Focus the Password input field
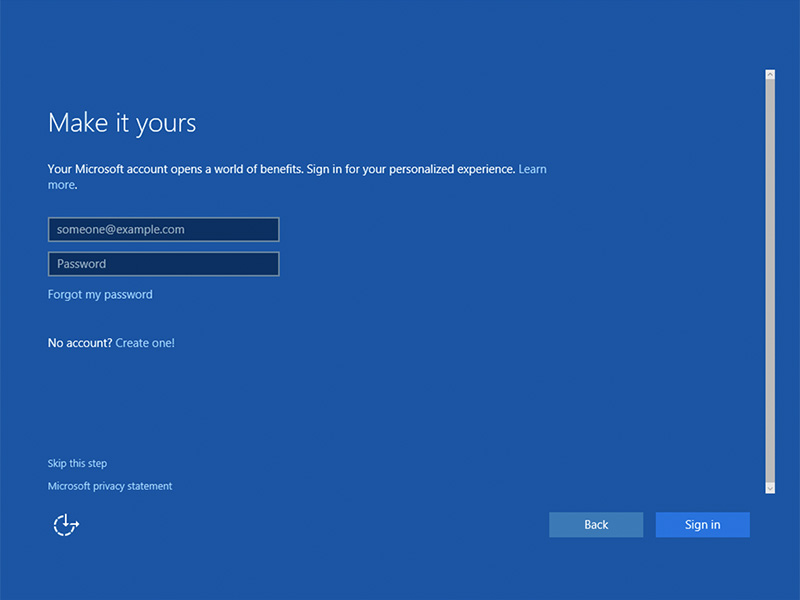Screen dimensions: 800x600 163,264
